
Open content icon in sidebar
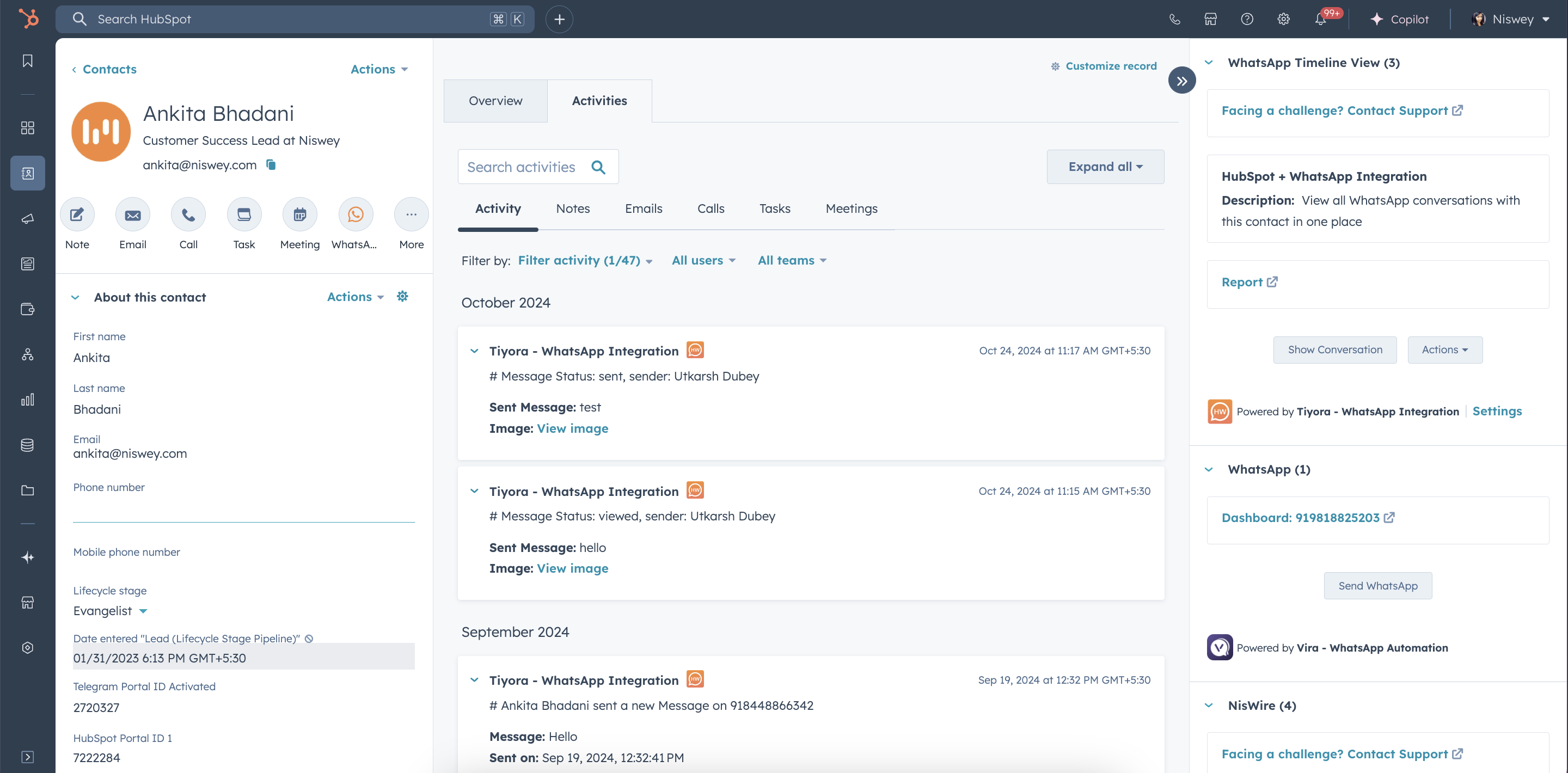click(x=27, y=263)
